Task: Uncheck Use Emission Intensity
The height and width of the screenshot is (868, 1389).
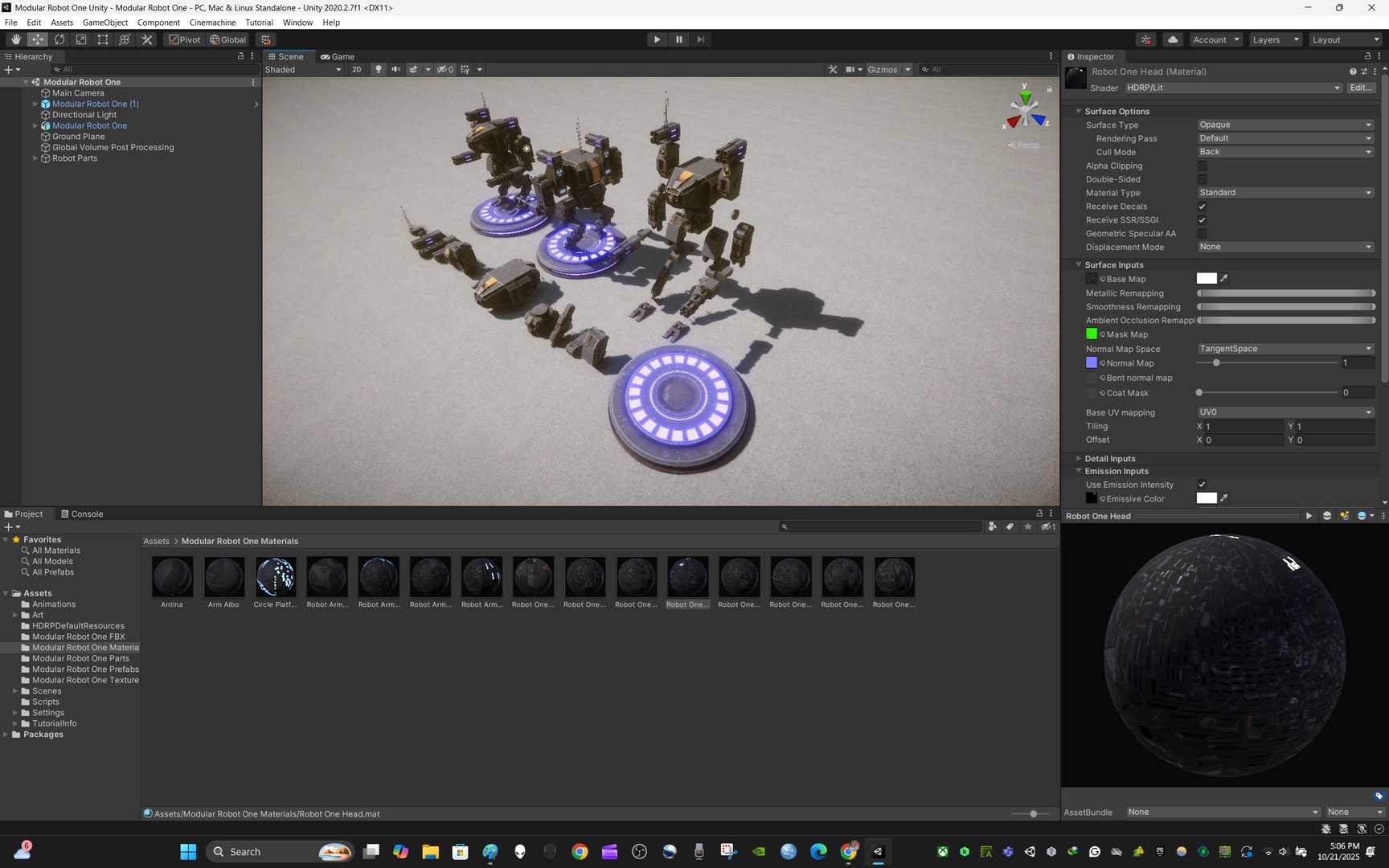Action: click(1202, 485)
